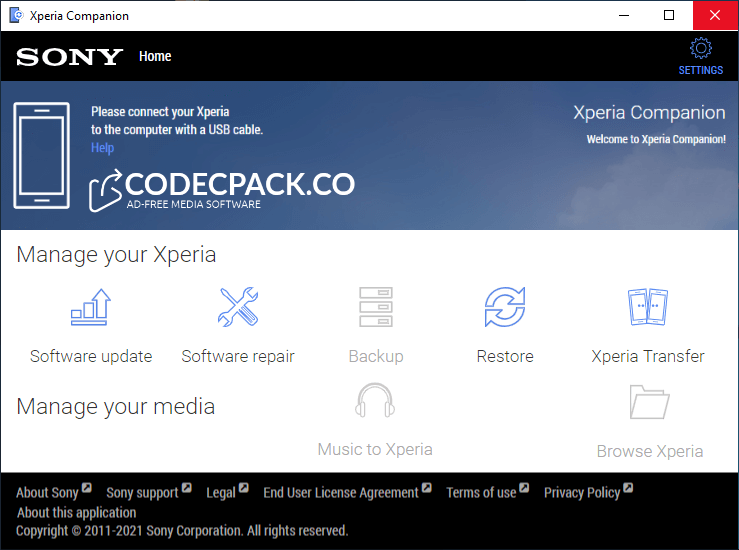Click the Xperia Companion title bar icon
This screenshot has width=739, height=550.
16,16
